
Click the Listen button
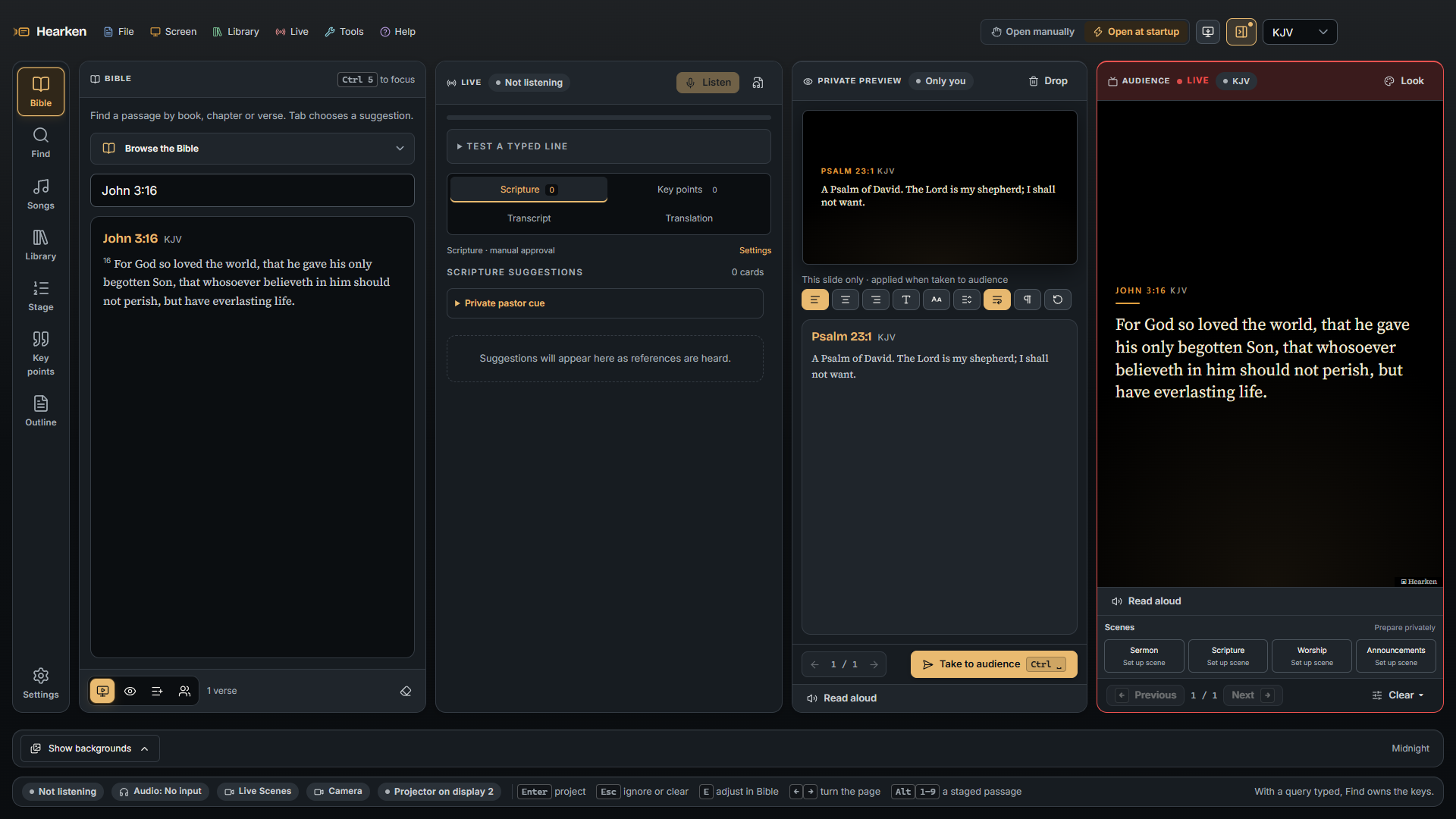tap(708, 83)
